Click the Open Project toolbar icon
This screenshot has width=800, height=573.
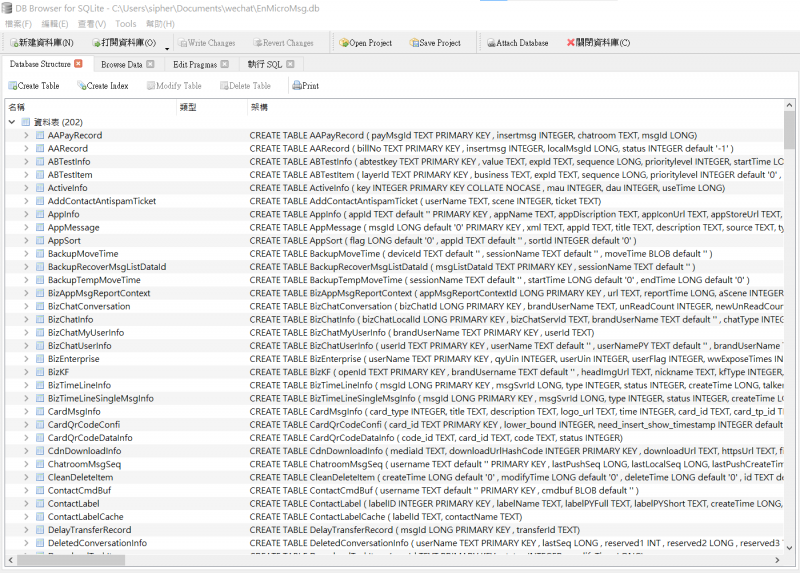344,43
